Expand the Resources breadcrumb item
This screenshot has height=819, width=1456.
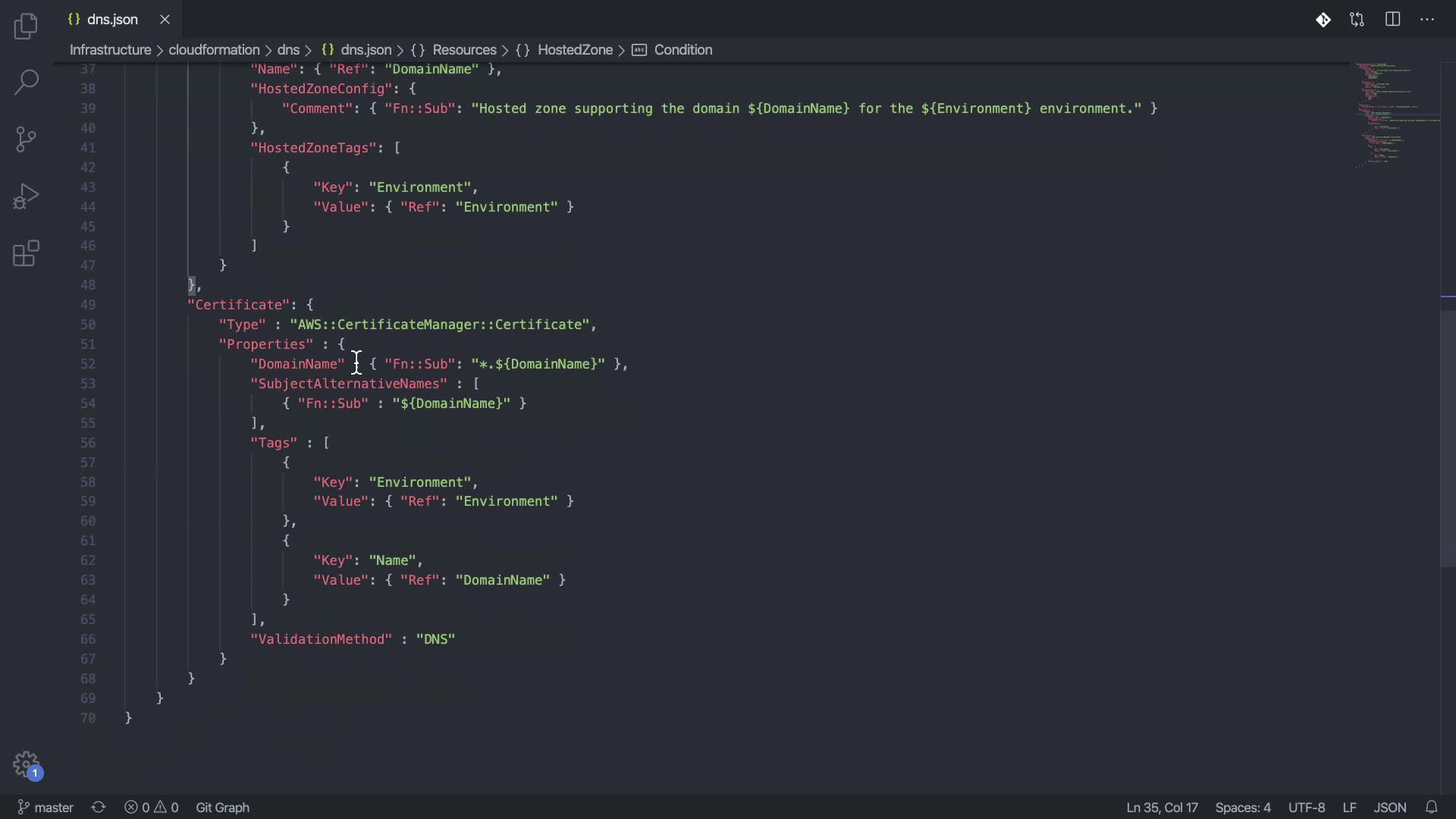pyautogui.click(x=464, y=50)
